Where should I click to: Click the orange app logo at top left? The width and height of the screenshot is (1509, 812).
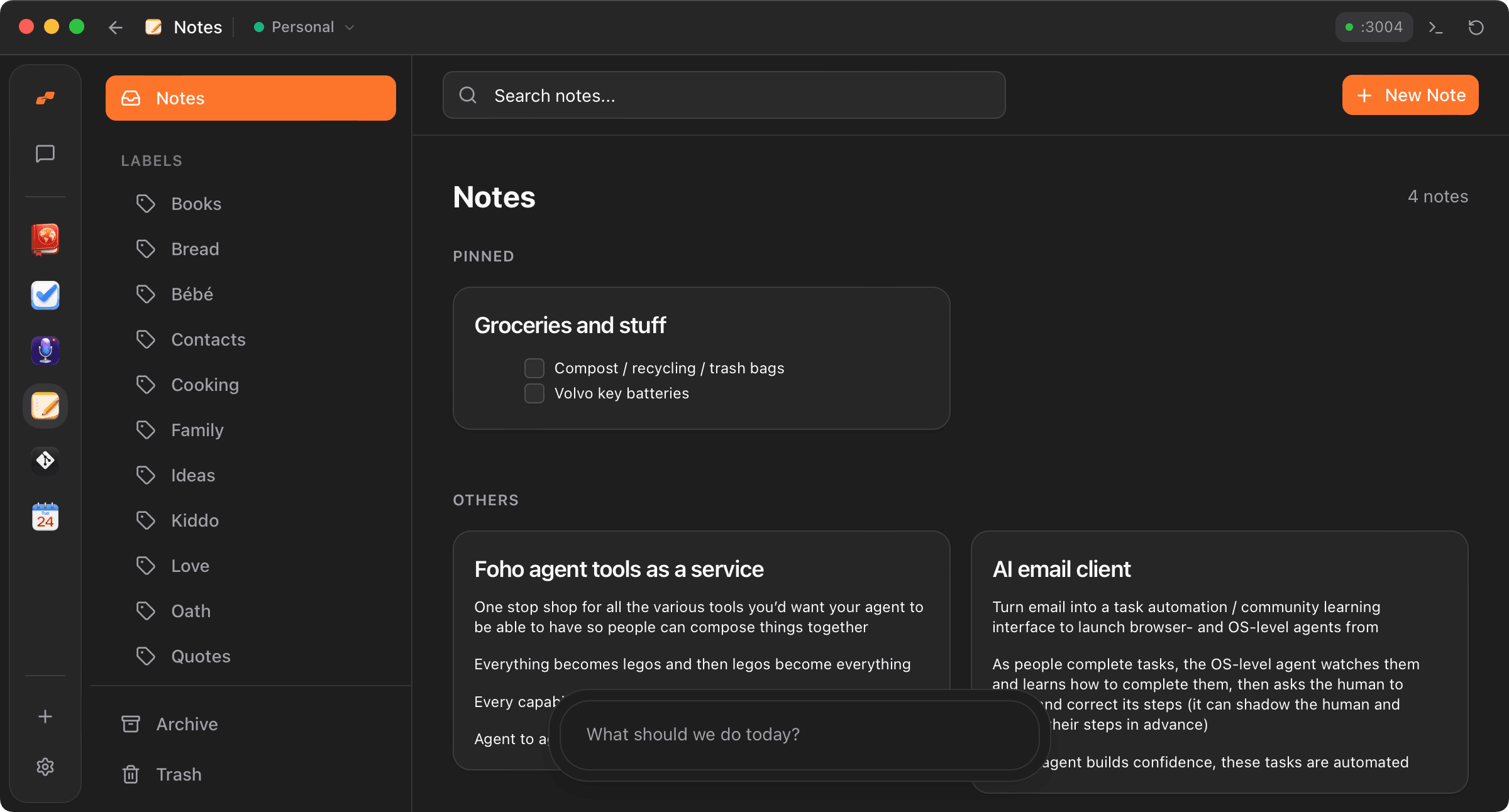click(45, 97)
